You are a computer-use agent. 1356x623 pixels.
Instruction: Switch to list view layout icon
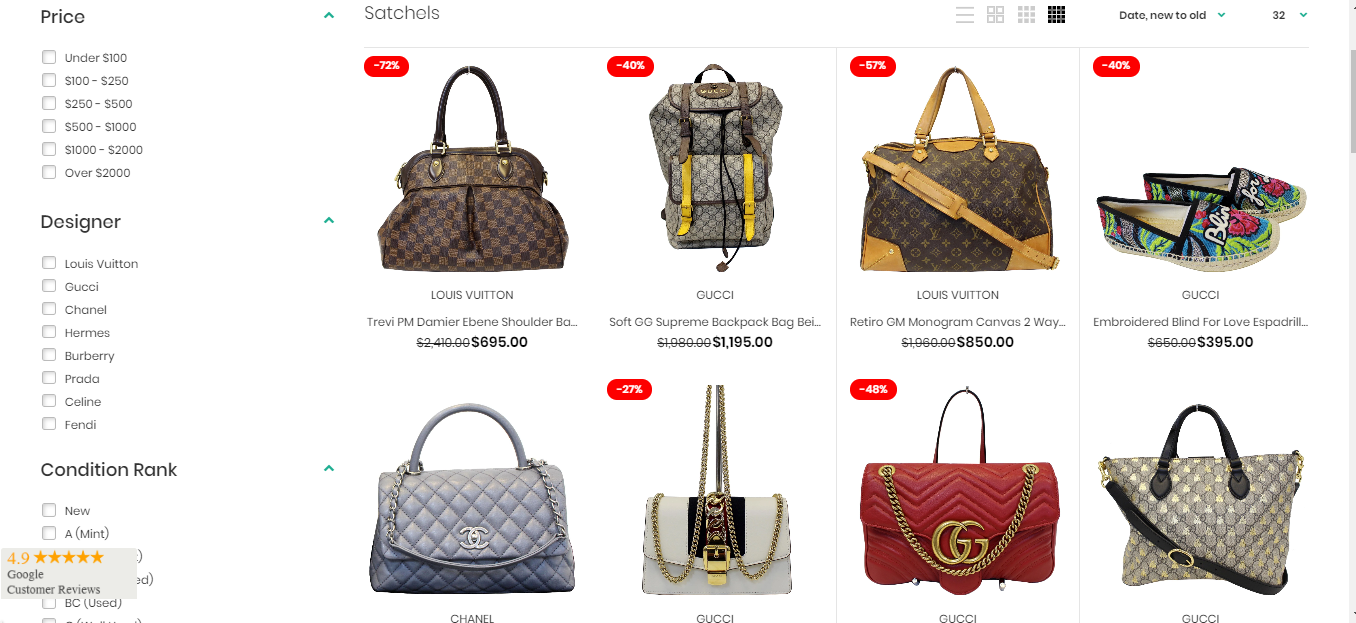click(x=965, y=15)
